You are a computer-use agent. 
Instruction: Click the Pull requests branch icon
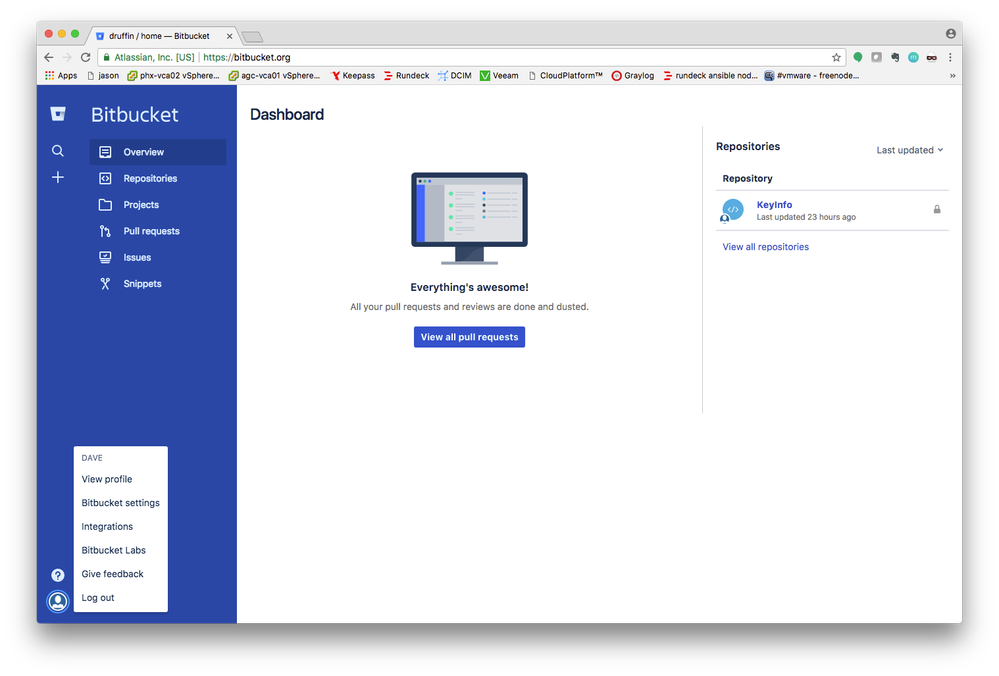click(105, 231)
